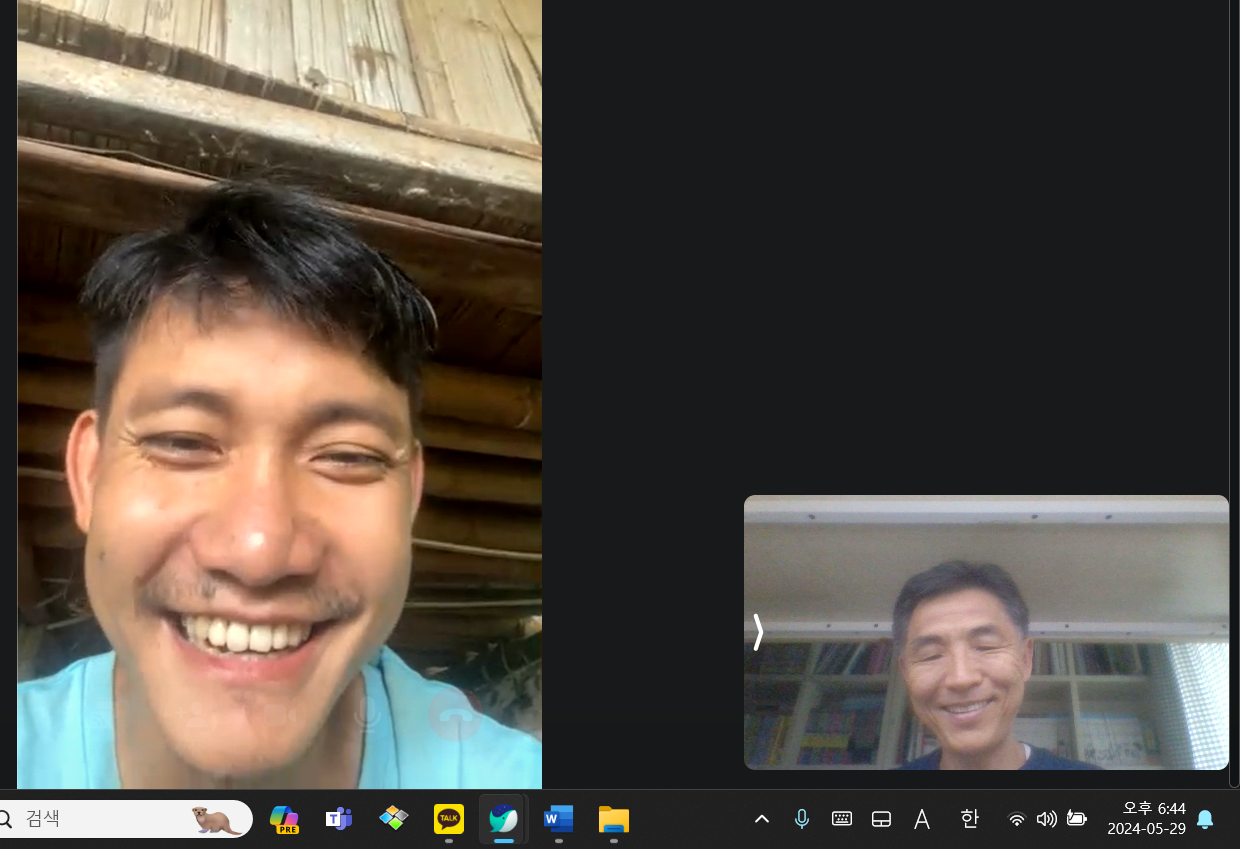Open KakaoTalk from the taskbar
Image resolution: width=1240 pixels, height=849 pixels.
pos(449,820)
